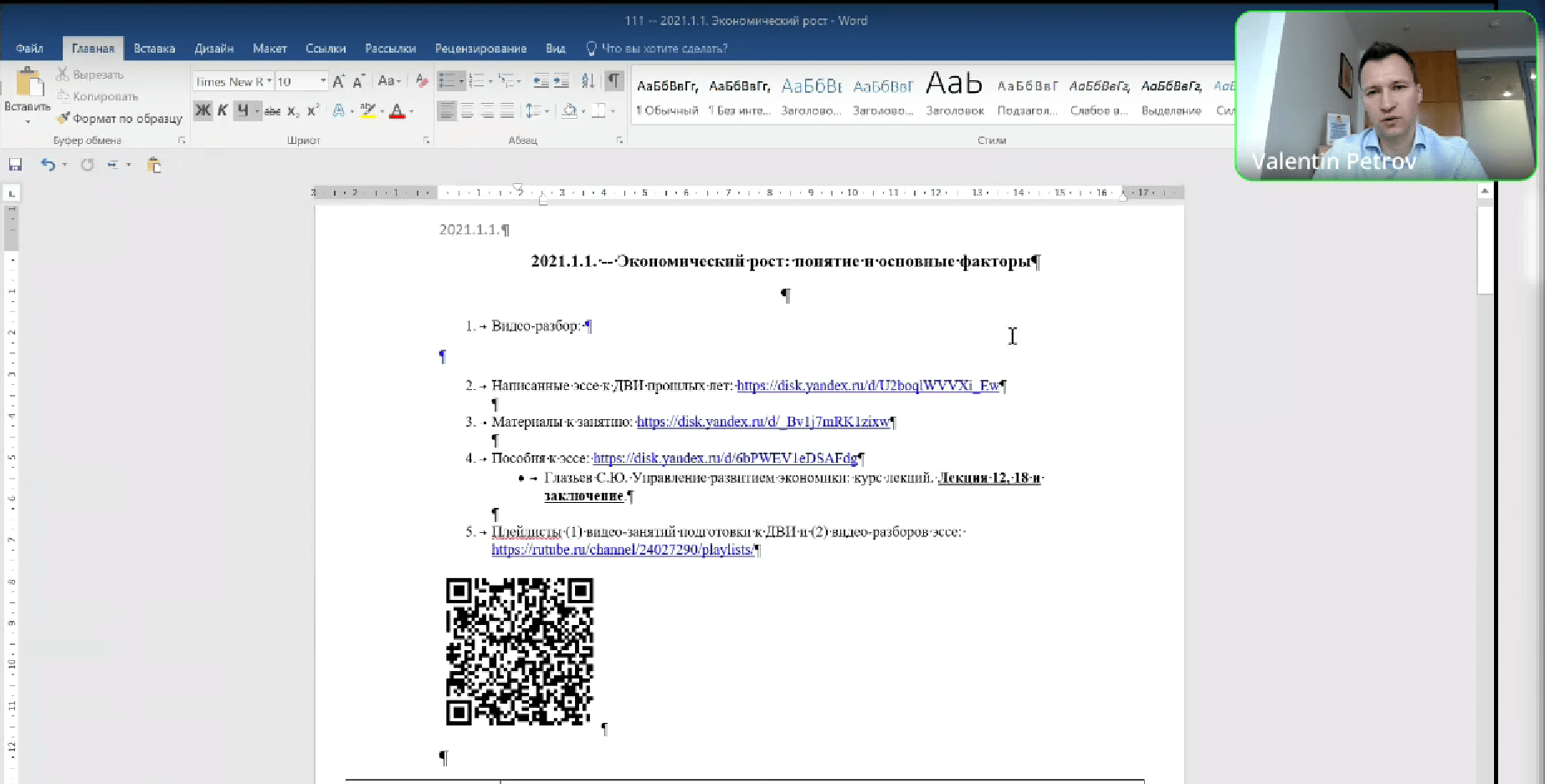Expand the bullet library dropdown arrow
Image resolution: width=1545 pixels, height=784 pixels.
pos(461,81)
